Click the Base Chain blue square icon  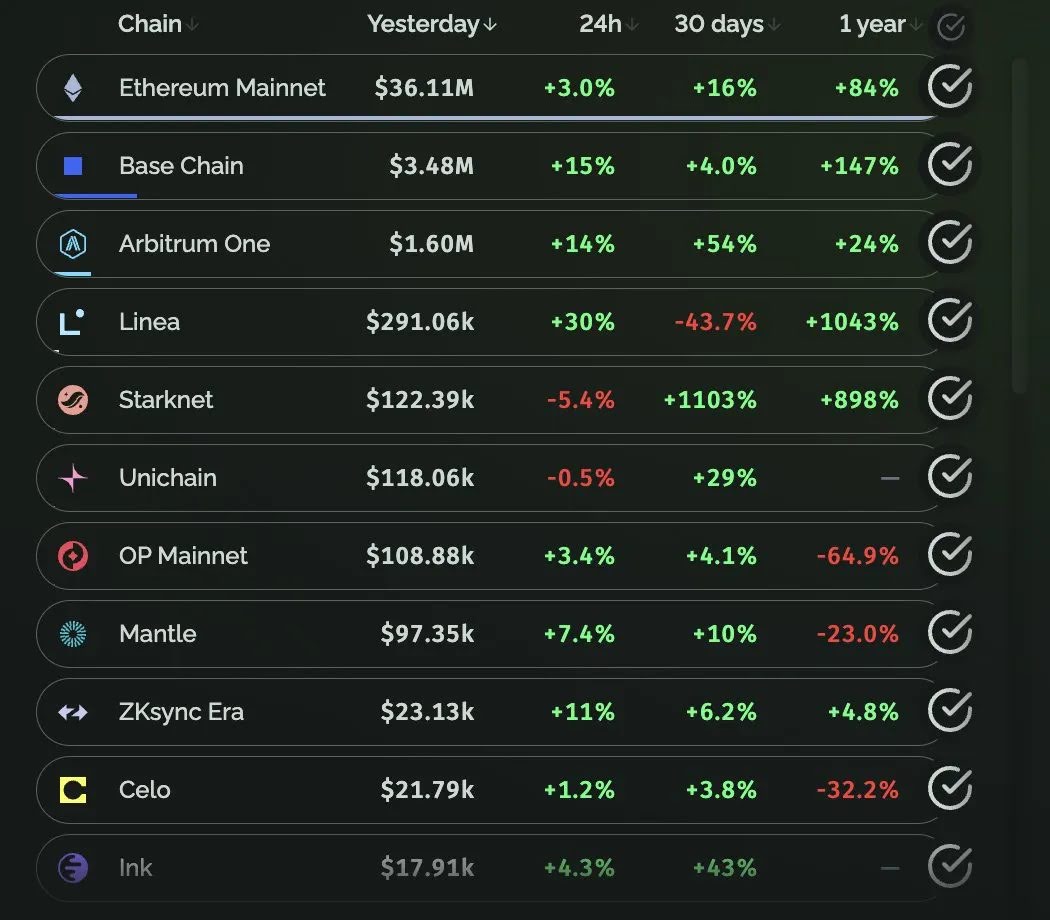pyautogui.click(x=73, y=166)
